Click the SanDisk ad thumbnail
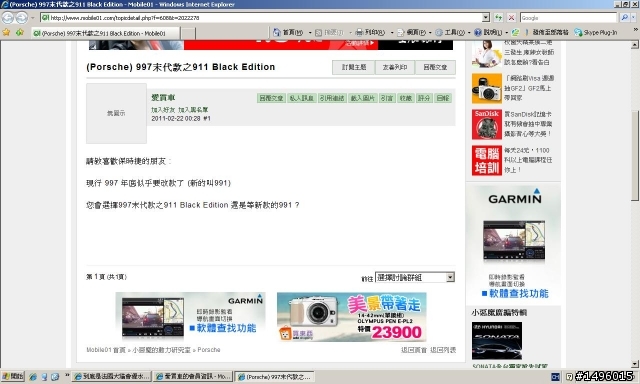640x384 pixels. point(487,124)
